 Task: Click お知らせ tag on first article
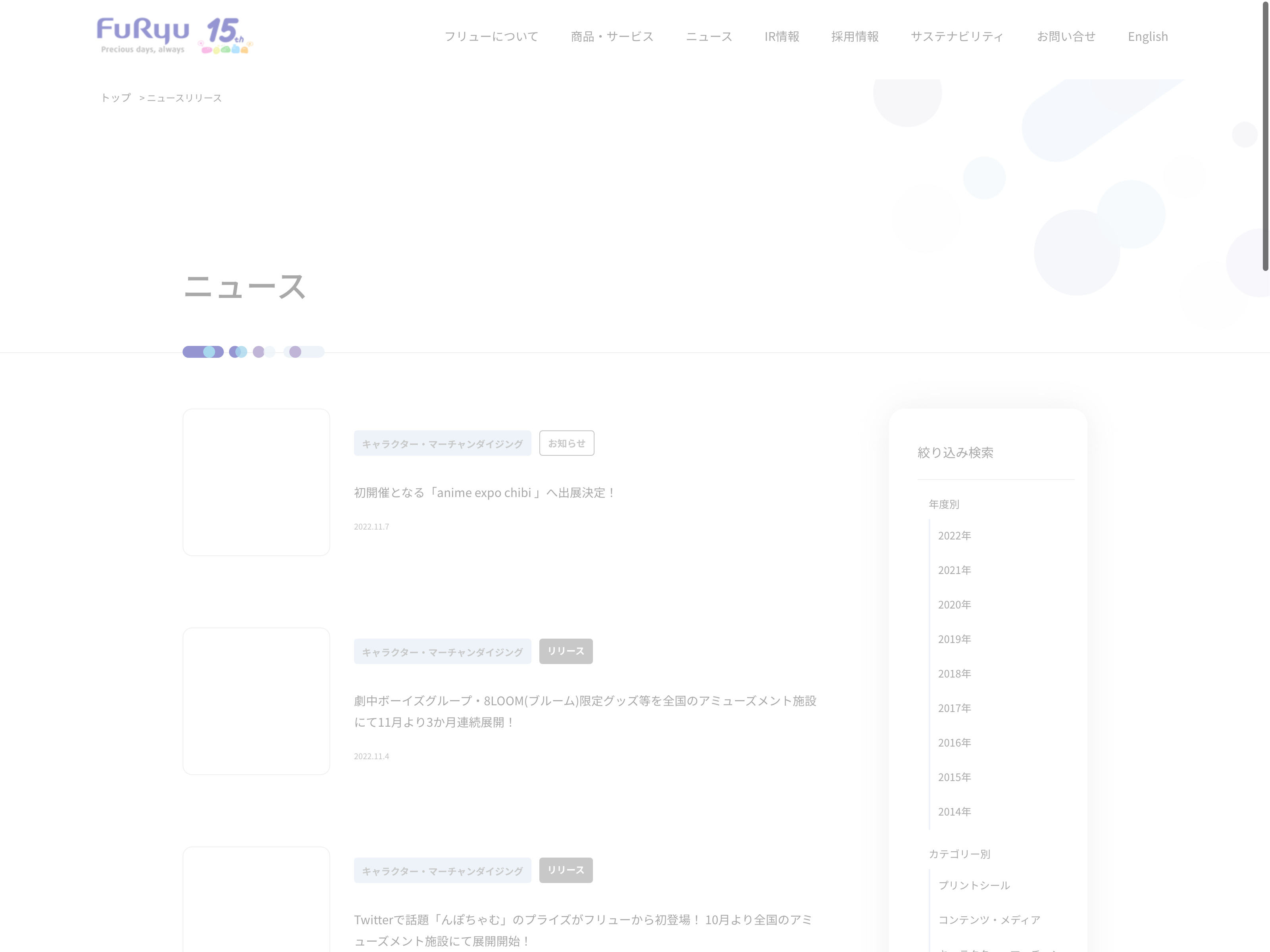coord(566,443)
